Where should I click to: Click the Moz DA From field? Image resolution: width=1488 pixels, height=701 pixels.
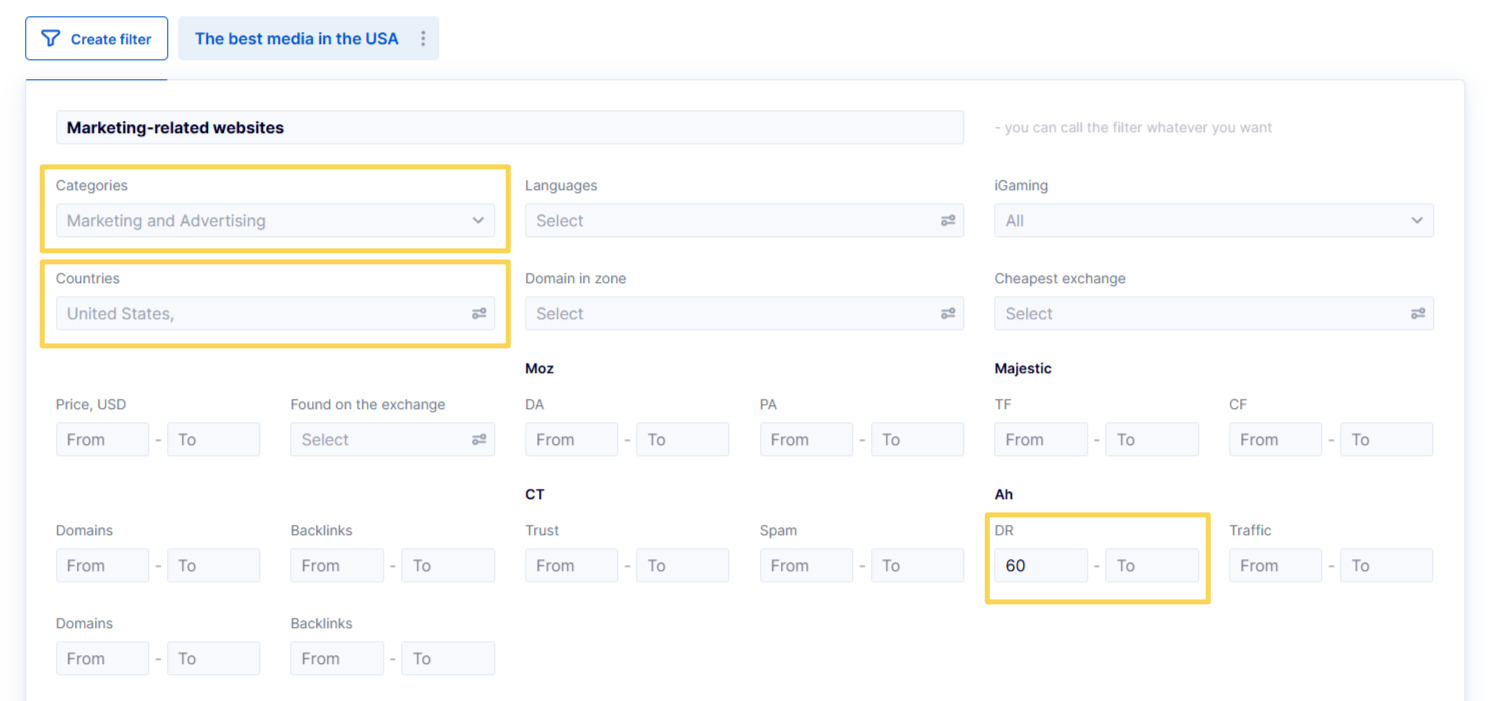571,440
